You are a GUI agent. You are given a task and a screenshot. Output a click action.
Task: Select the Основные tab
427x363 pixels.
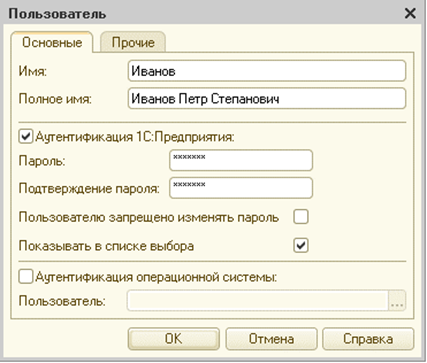tap(52, 42)
